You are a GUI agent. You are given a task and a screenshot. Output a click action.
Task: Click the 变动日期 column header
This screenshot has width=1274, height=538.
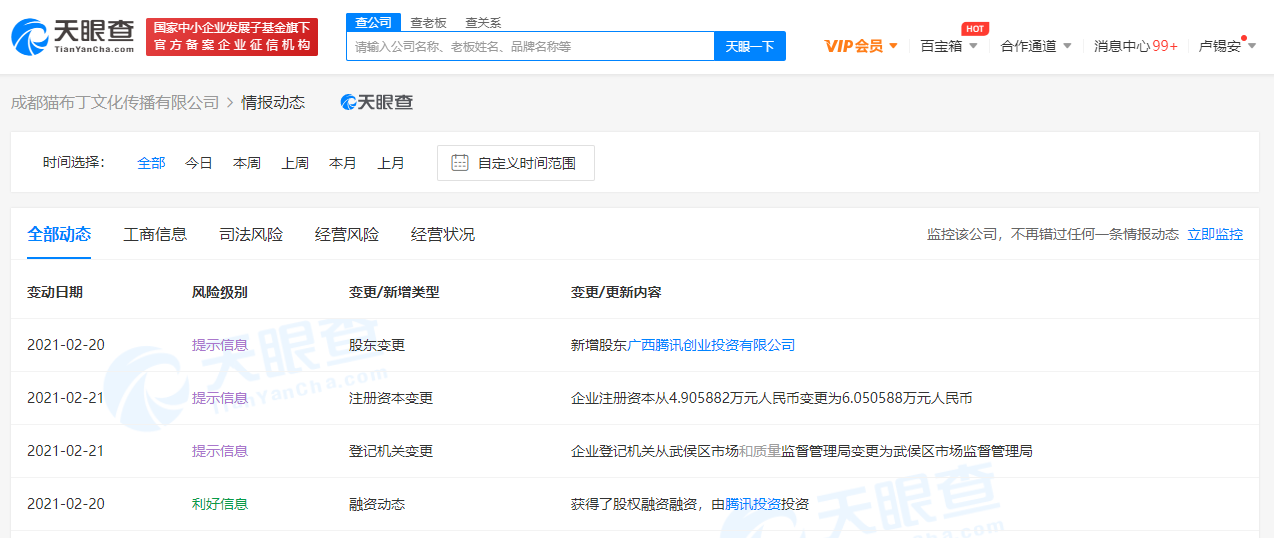point(55,292)
